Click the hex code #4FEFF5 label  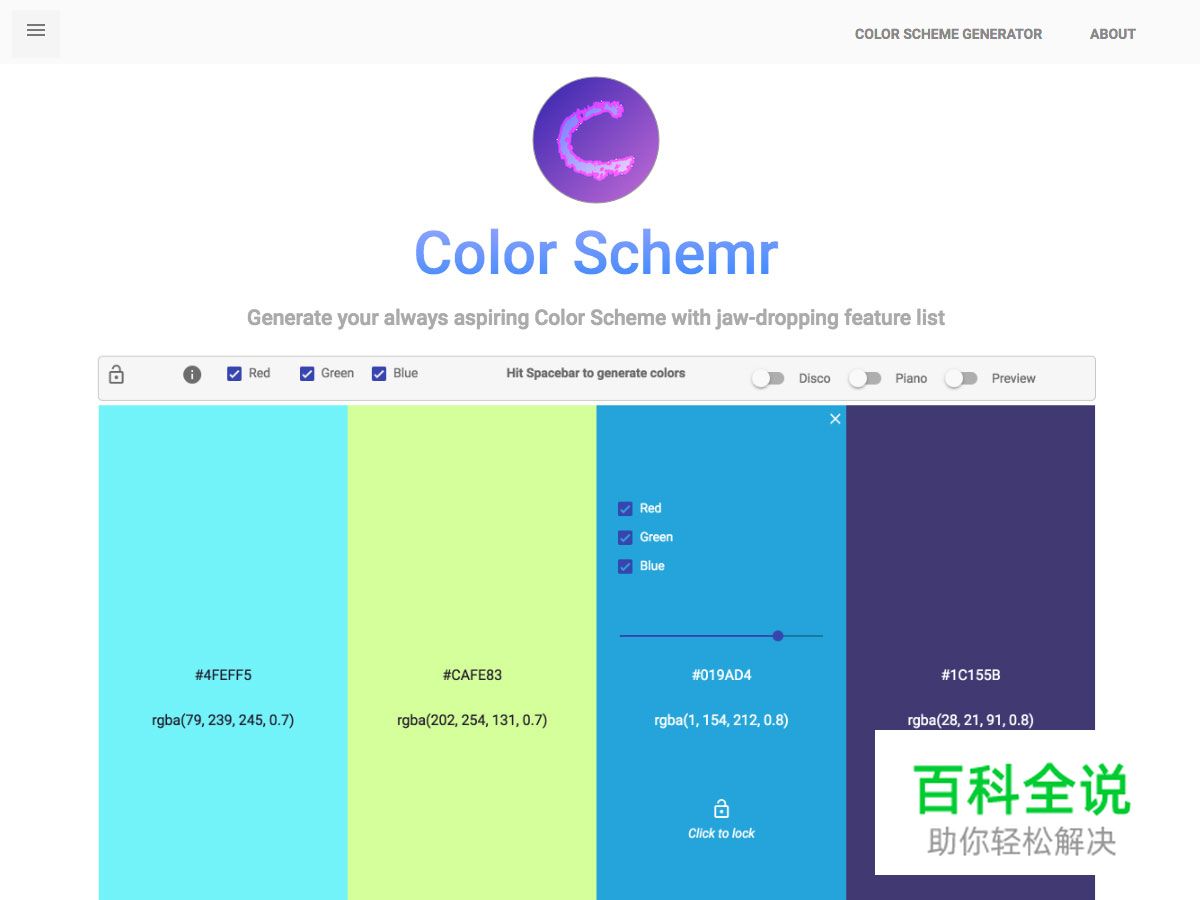(222, 674)
